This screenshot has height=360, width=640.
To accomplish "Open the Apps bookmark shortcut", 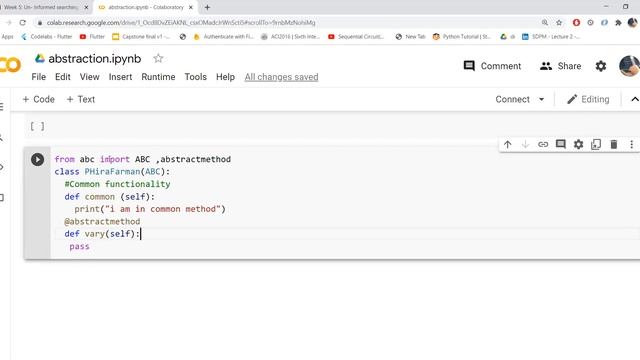I will (7, 37).
